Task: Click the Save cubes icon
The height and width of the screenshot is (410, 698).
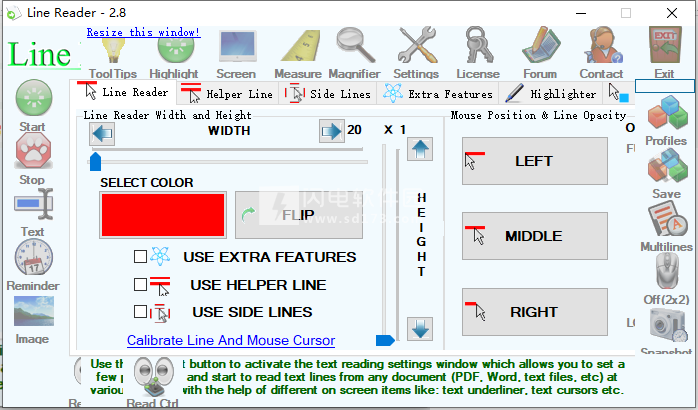Action: 668,167
